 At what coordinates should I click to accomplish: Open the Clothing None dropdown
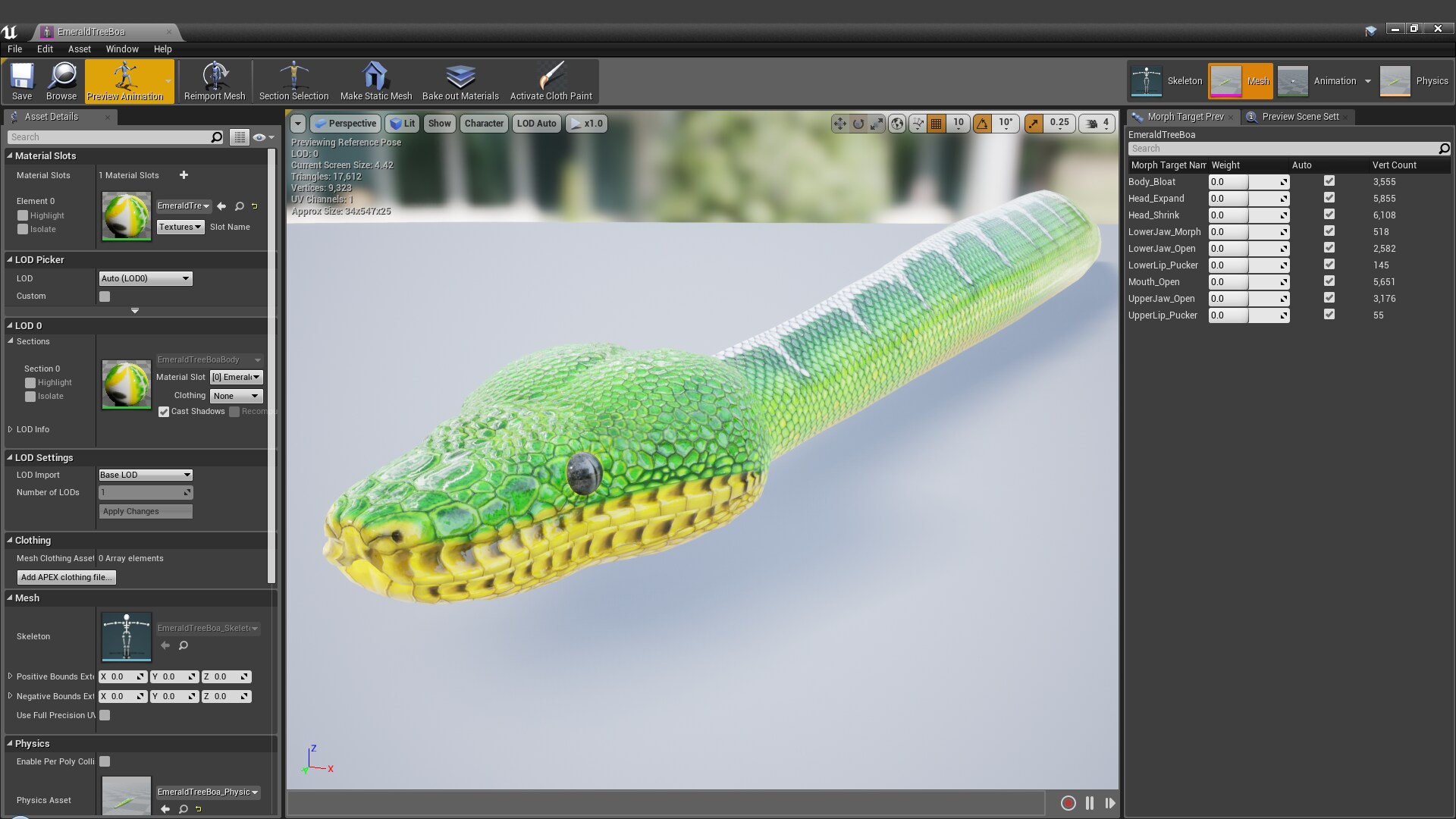pyautogui.click(x=236, y=395)
